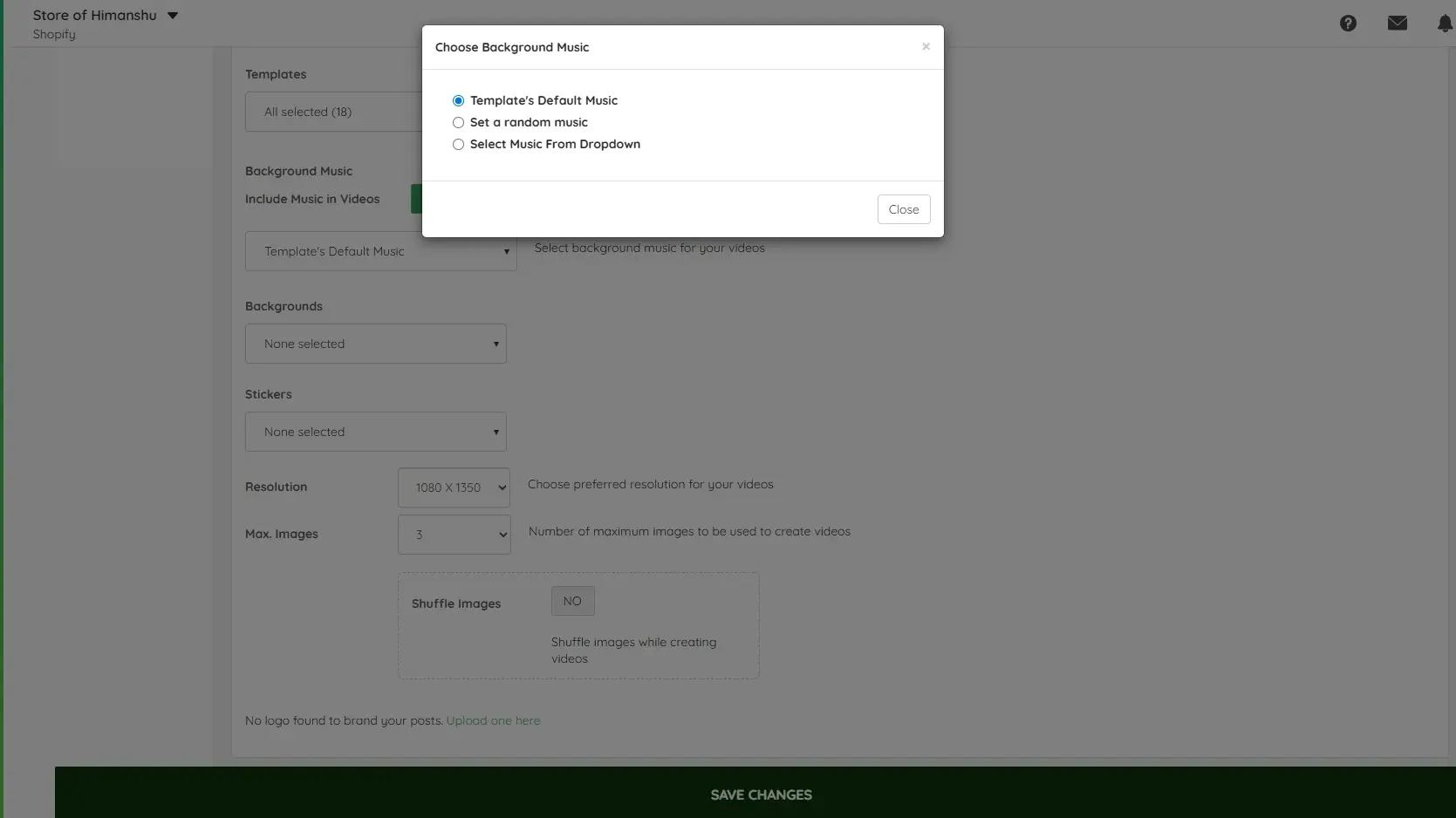
Task: Click the Background Music section heading
Action: 298,171
